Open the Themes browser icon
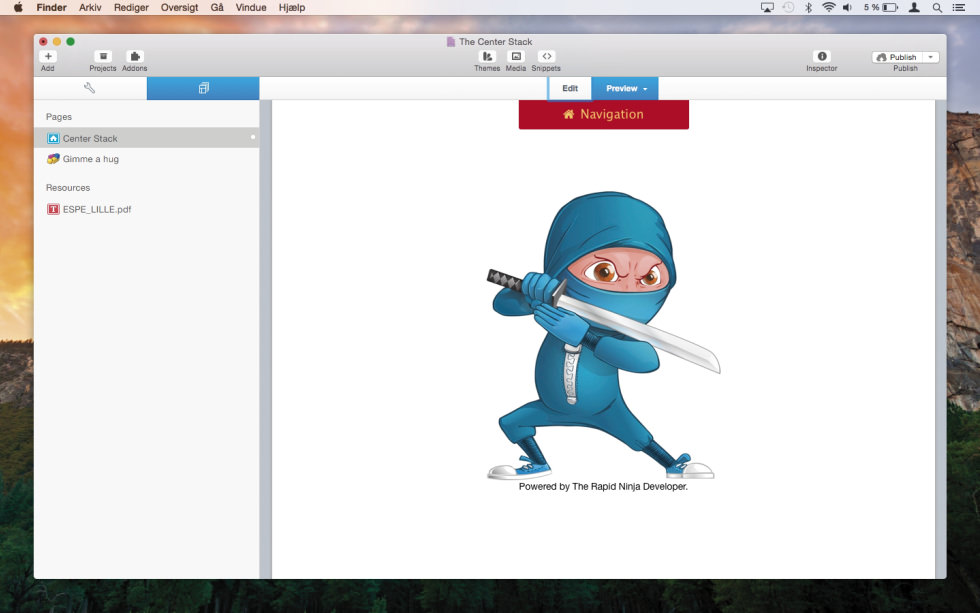Viewport: 980px width, 613px height. pos(487,56)
